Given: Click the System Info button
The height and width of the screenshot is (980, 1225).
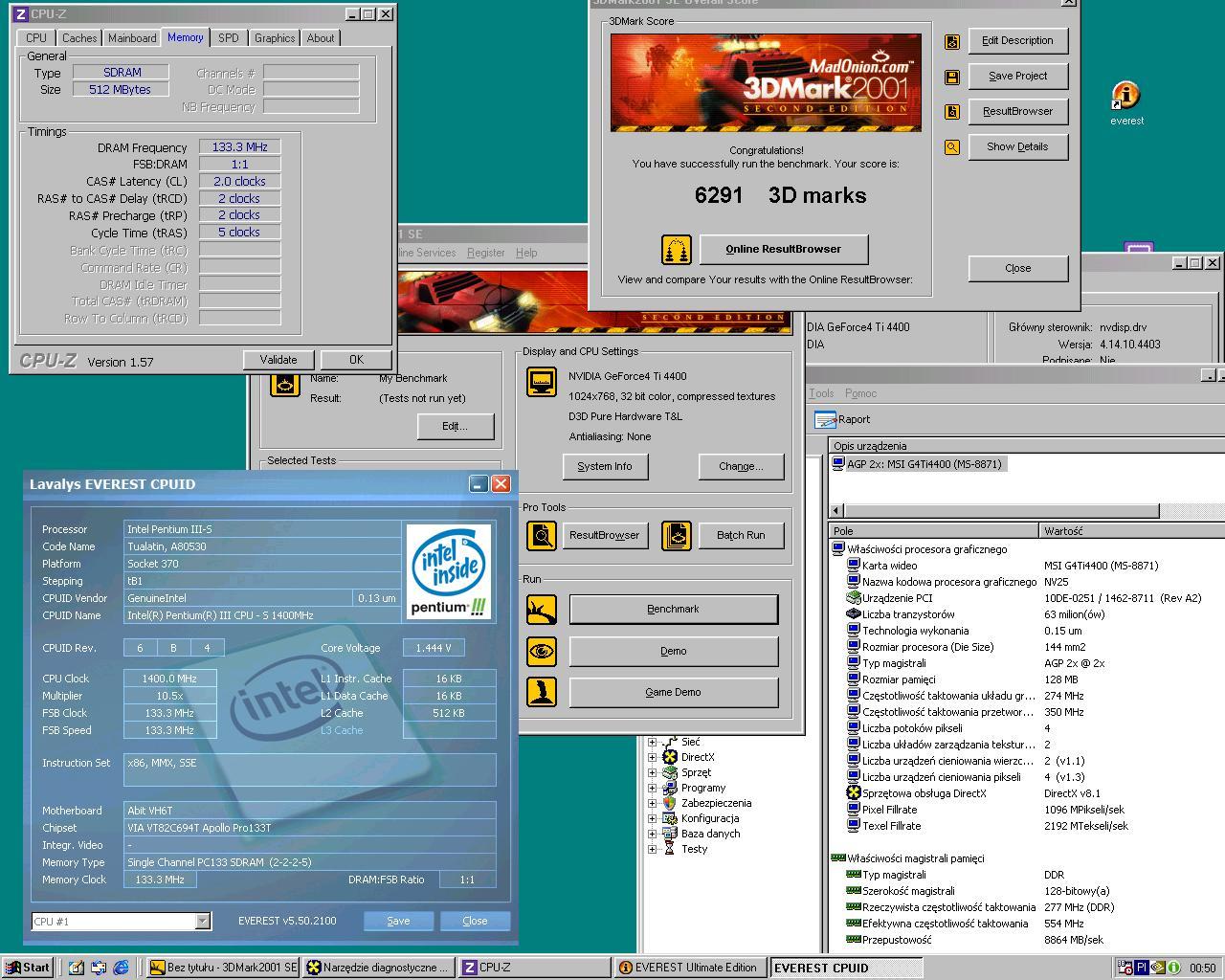Looking at the screenshot, I should [605, 466].
